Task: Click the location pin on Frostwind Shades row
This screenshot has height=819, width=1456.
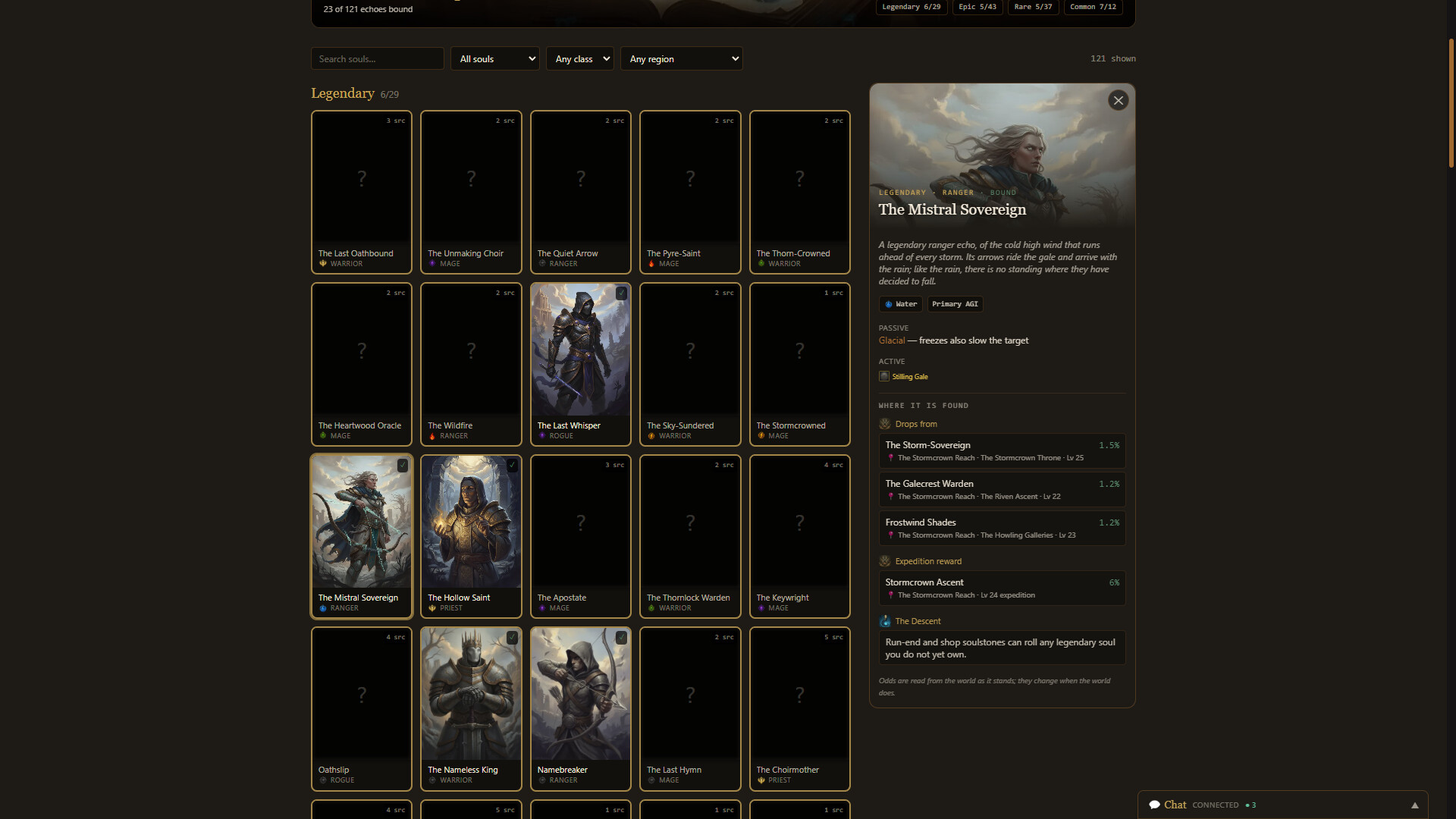Action: [x=890, y=535]
